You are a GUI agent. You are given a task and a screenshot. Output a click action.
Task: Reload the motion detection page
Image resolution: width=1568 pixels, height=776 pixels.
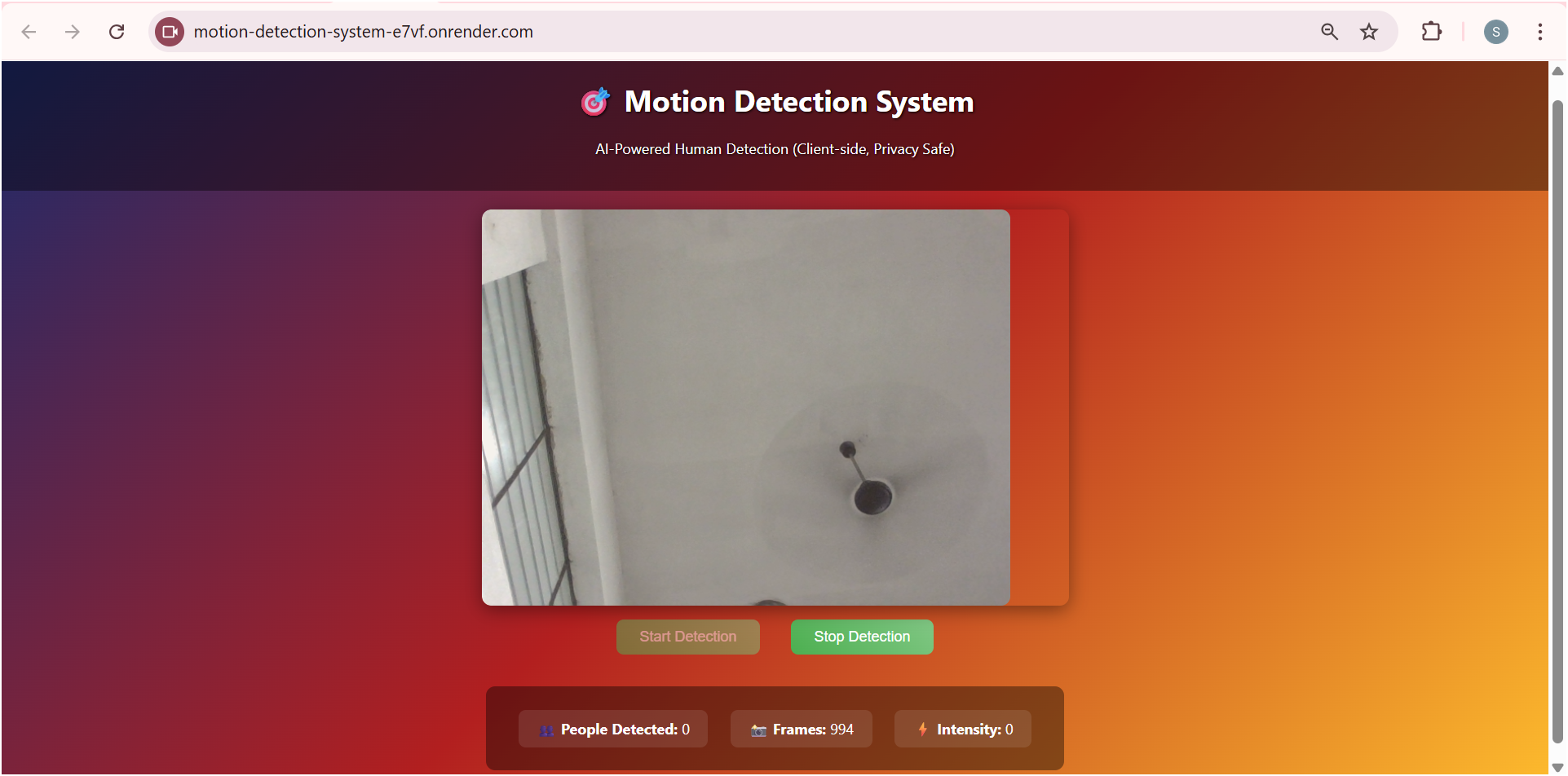pyautogui.click(x=117, y=32)
